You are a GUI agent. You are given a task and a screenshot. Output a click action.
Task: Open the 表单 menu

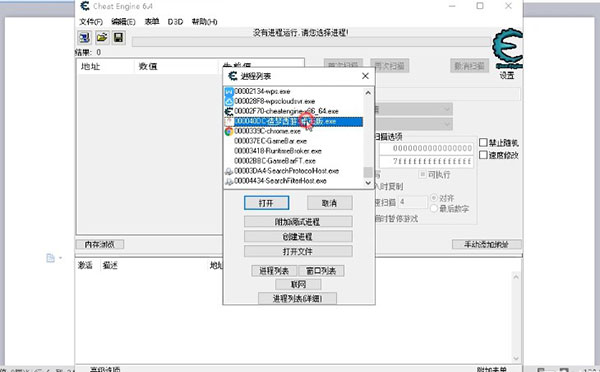[x=152, y=22]
